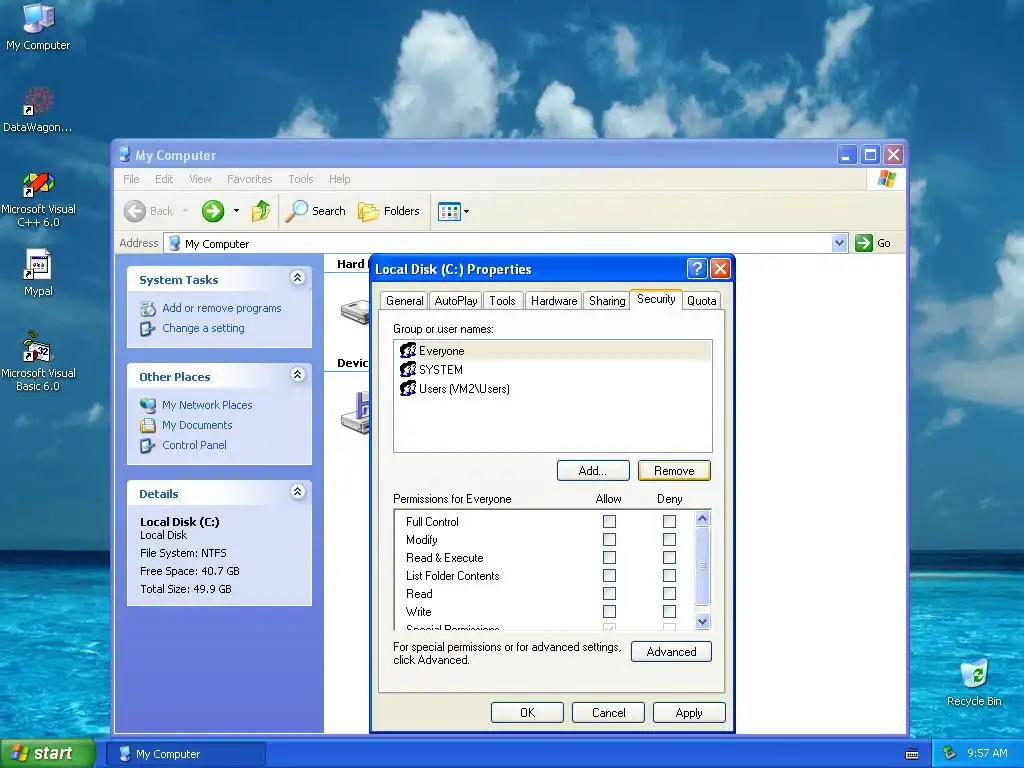Switch to the Hardware tab
This screenshot has height=768, width=1024.
click(x=554, y=300)
